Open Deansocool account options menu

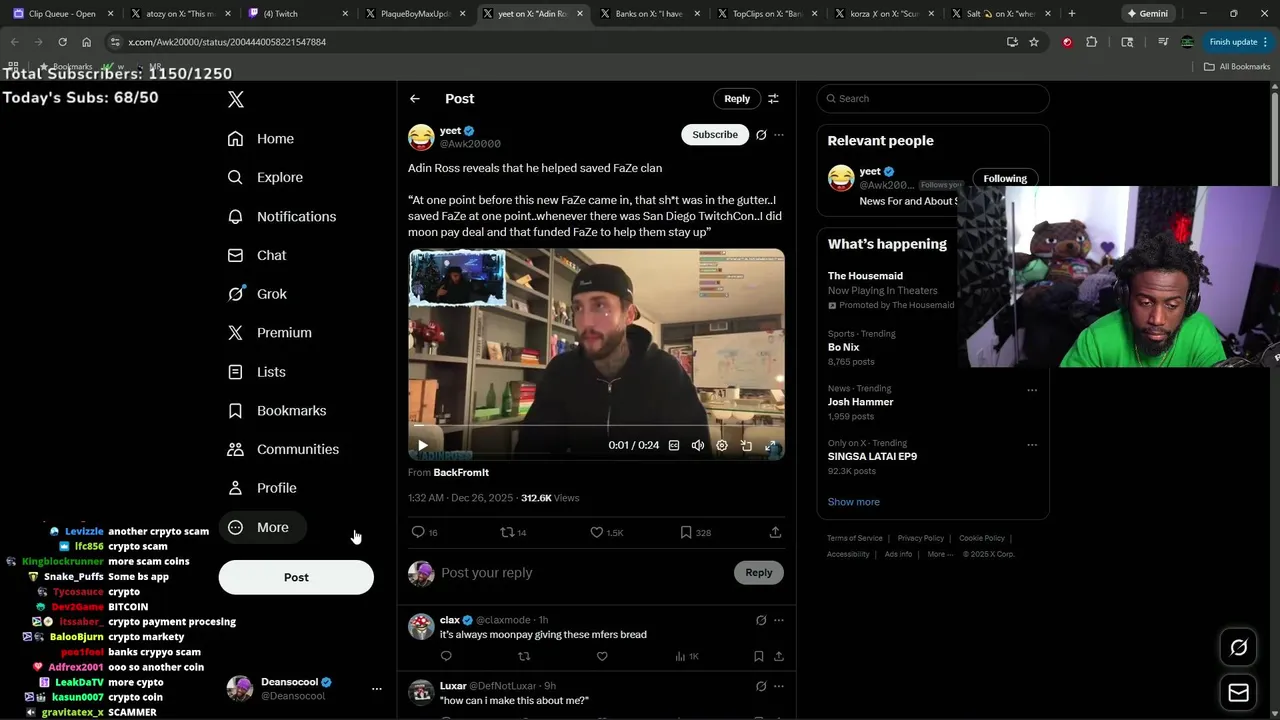coord(377,689)
